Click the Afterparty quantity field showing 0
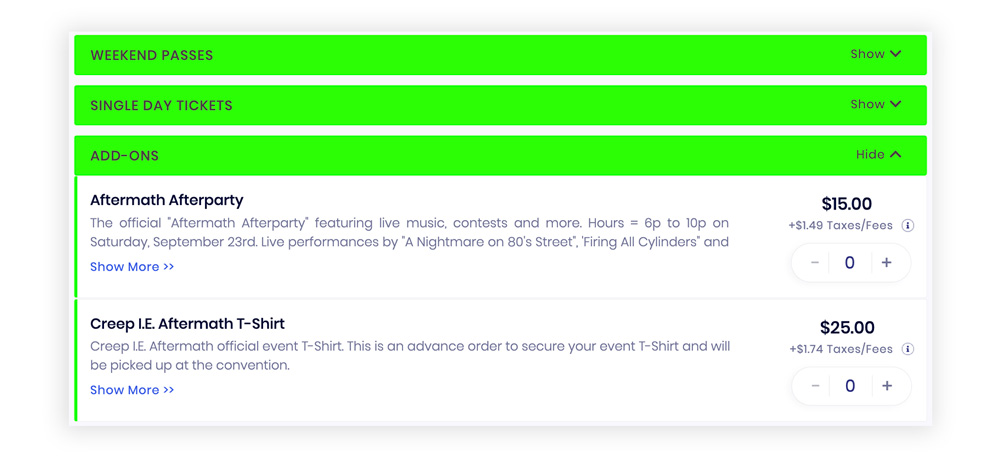Image resolution: width=1000 pixels, height=457 pixels. click(849, 263)
